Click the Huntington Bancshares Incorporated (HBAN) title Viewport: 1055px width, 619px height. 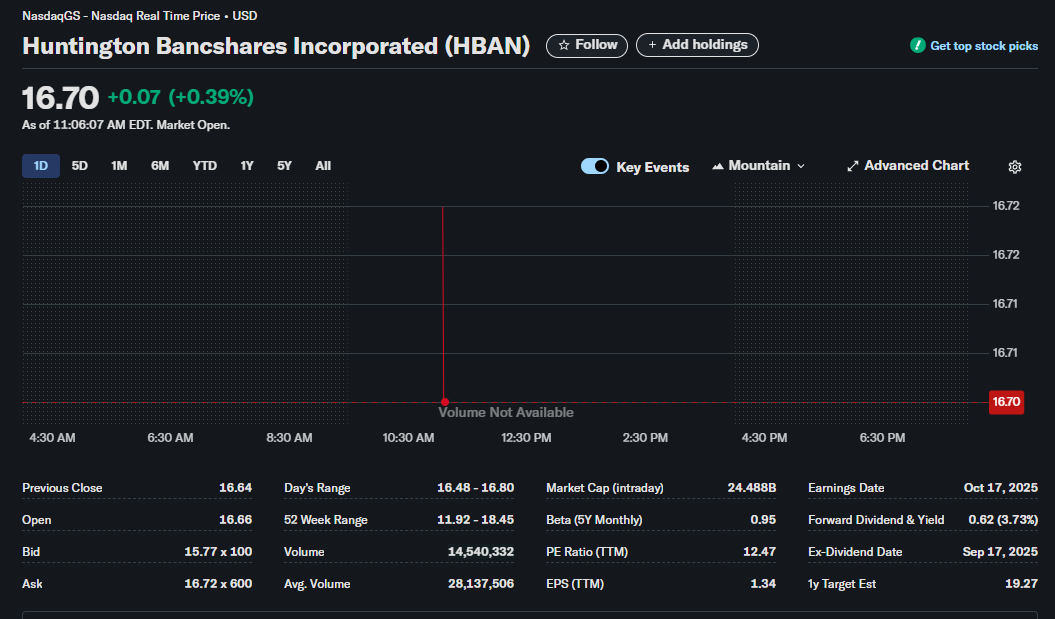click(276, 46)
